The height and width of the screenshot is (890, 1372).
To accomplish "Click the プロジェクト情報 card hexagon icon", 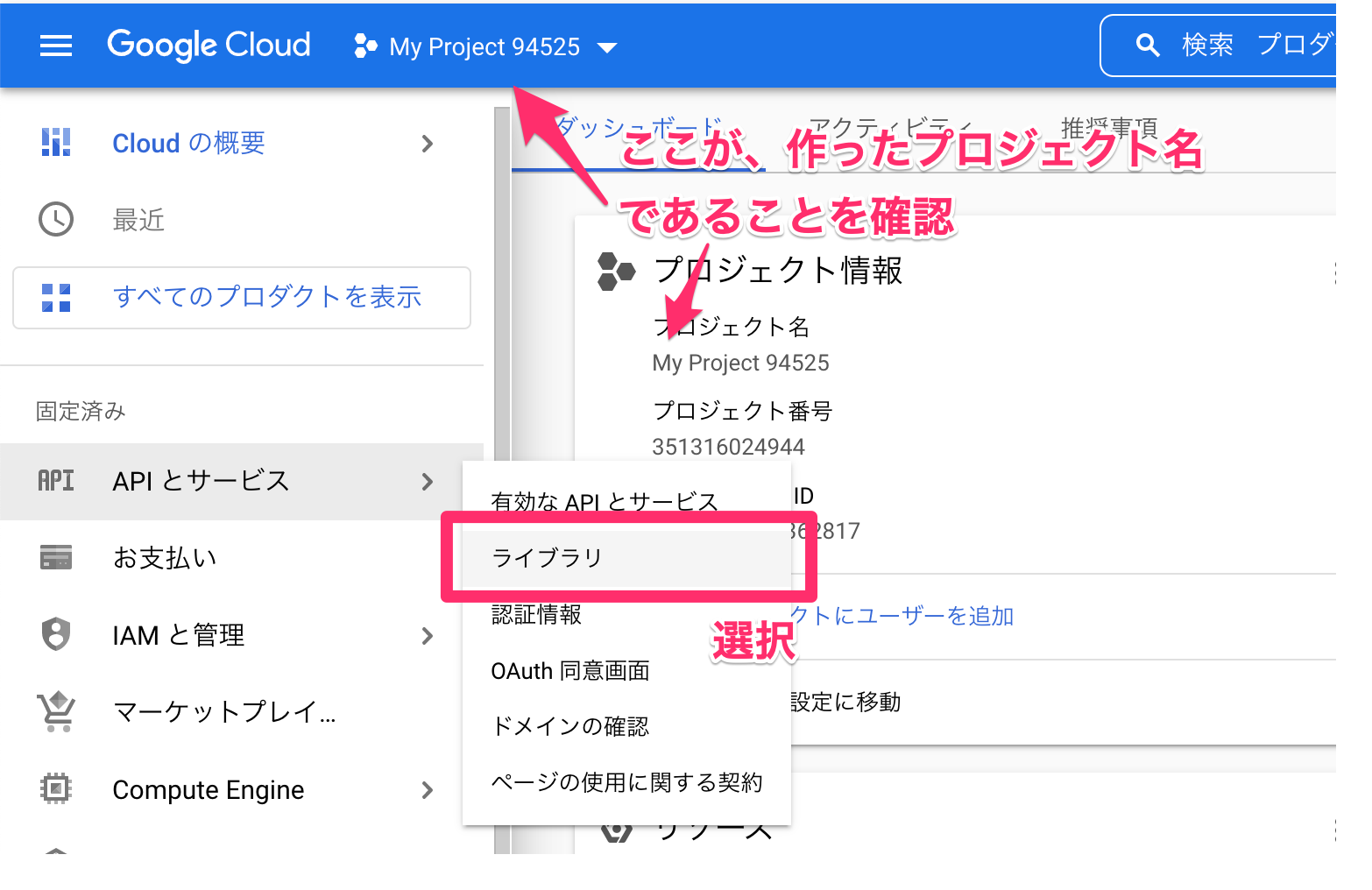I will point(616,271).
